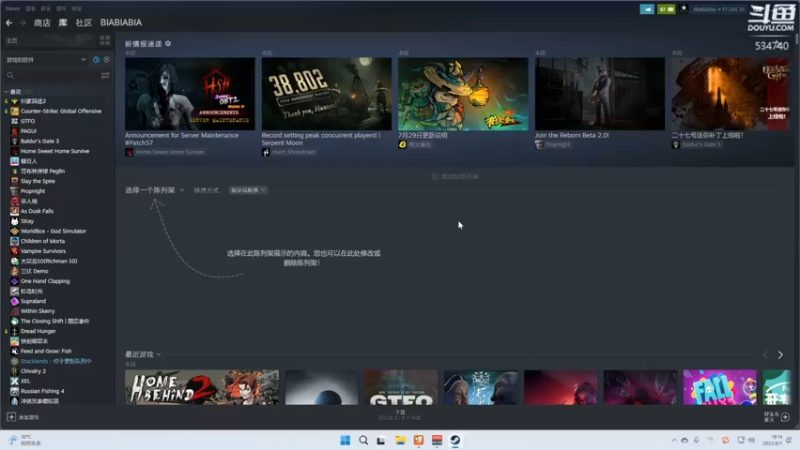Image resolution: width=800 pixels, height=450 pixels.
Task: Click Record setting peak concurrent players headline
Action: pyautogui.click(x=320, y=139)
